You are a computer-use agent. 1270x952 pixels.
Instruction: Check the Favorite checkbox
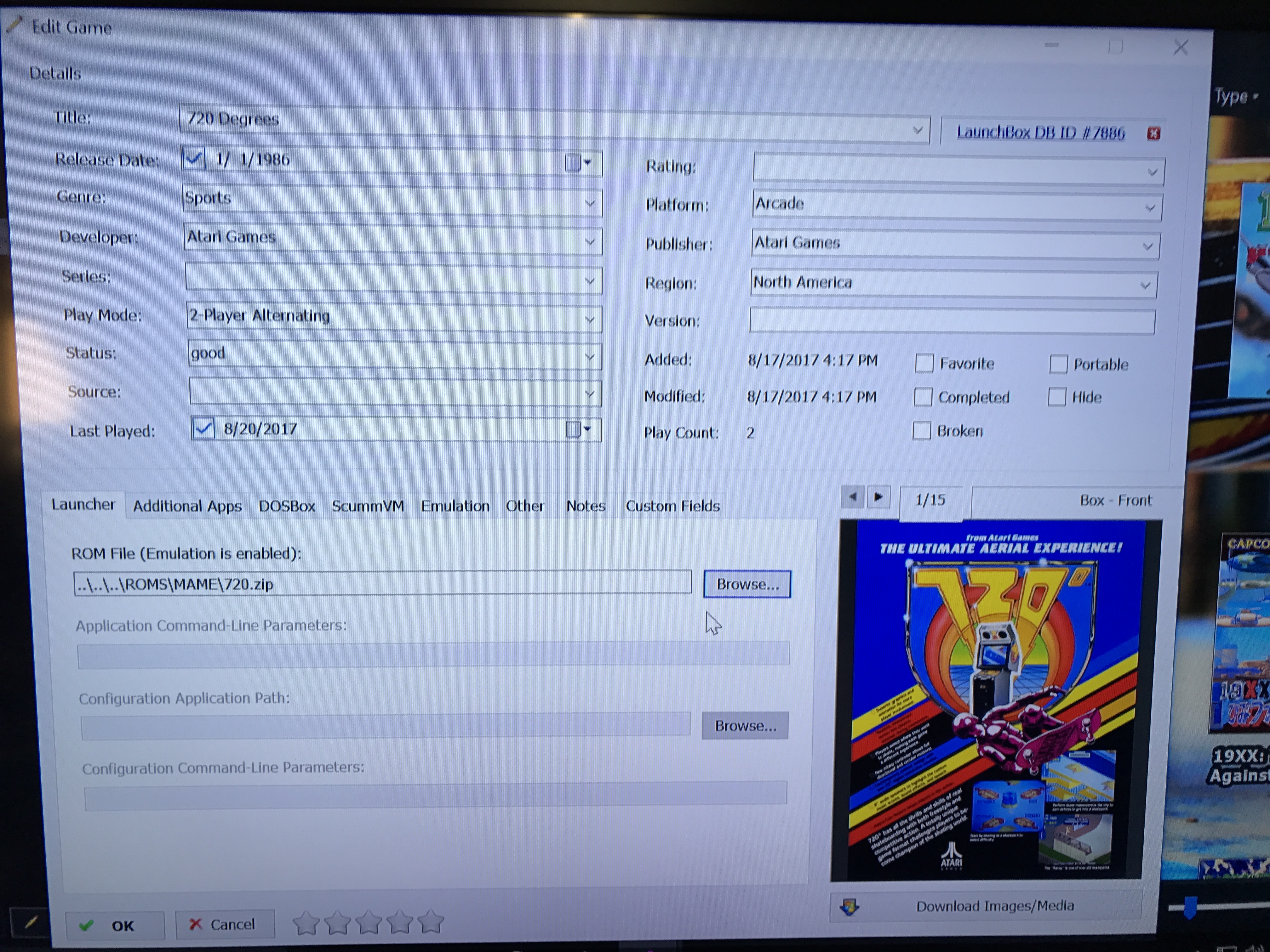tap(924, 363)
